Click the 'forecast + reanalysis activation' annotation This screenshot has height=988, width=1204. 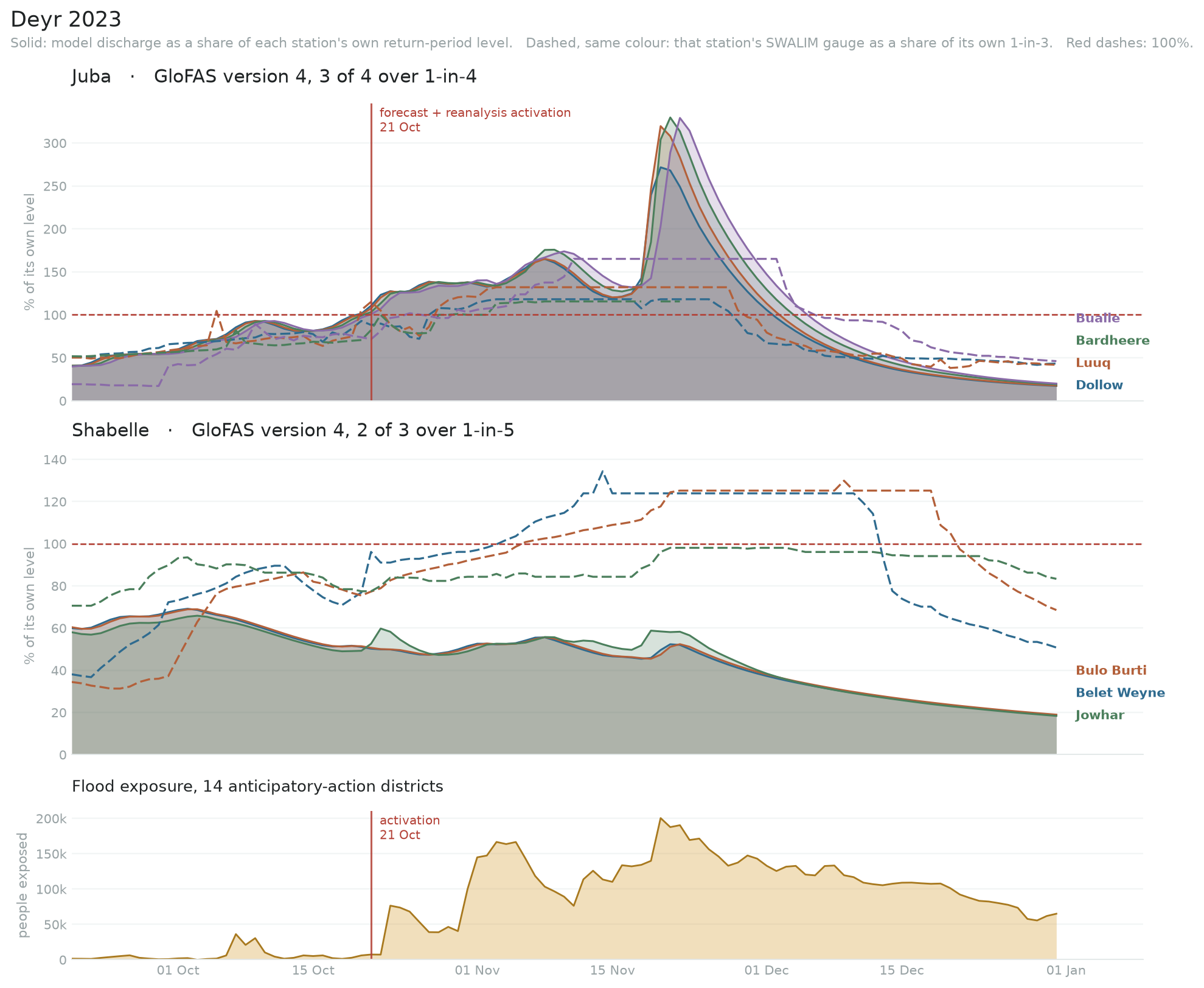475,113
